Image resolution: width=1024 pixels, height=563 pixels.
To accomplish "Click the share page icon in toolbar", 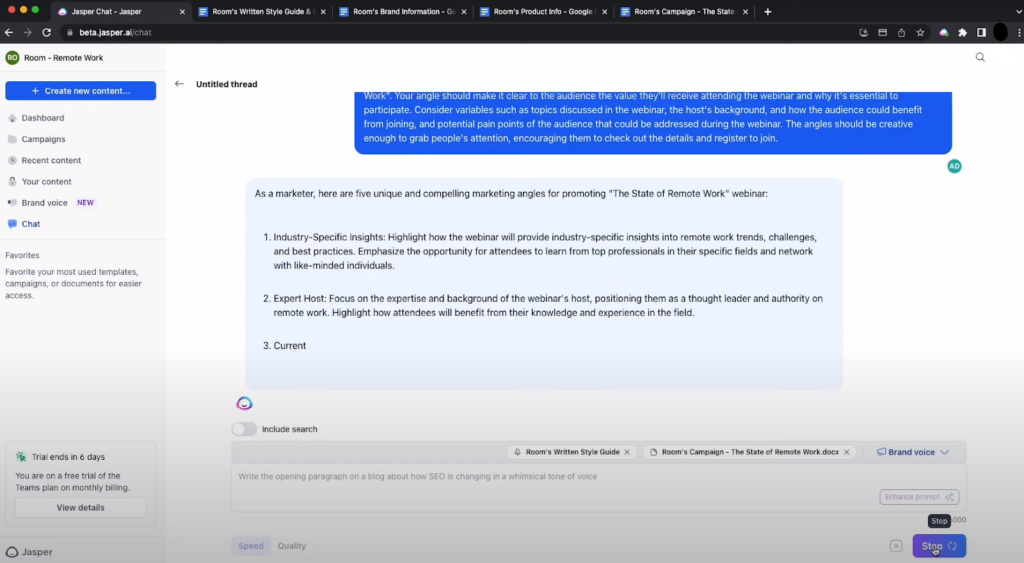I will click(x=901, y=32).
